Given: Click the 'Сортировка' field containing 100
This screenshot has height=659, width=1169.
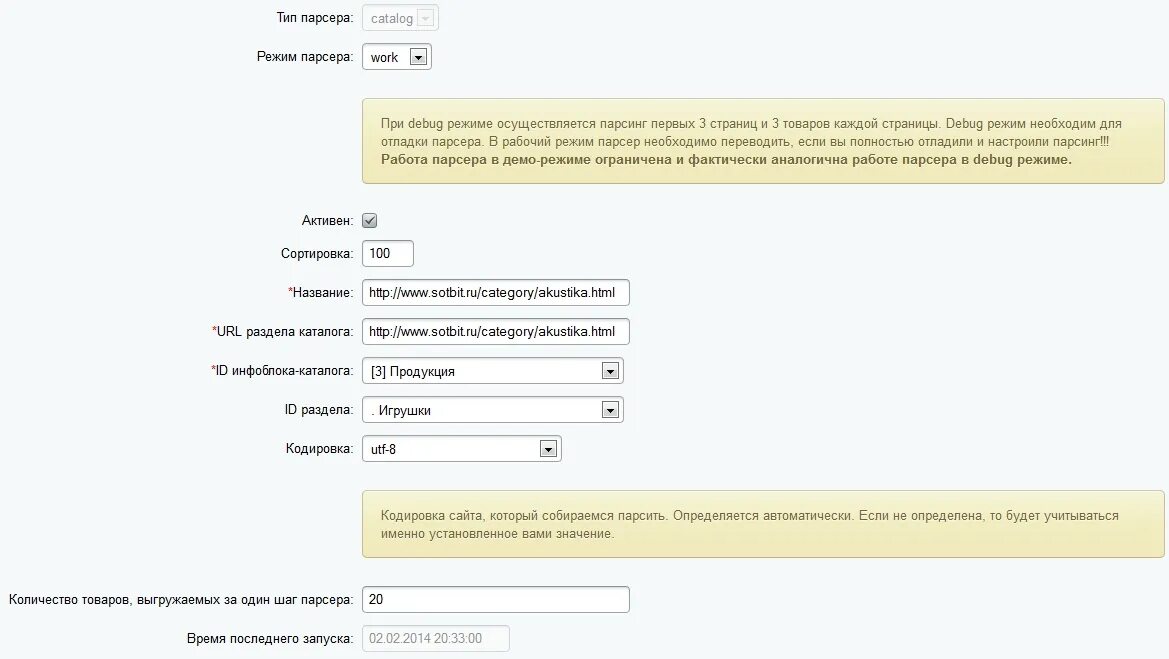Looking at the screenshot, I should click(388, 254).
